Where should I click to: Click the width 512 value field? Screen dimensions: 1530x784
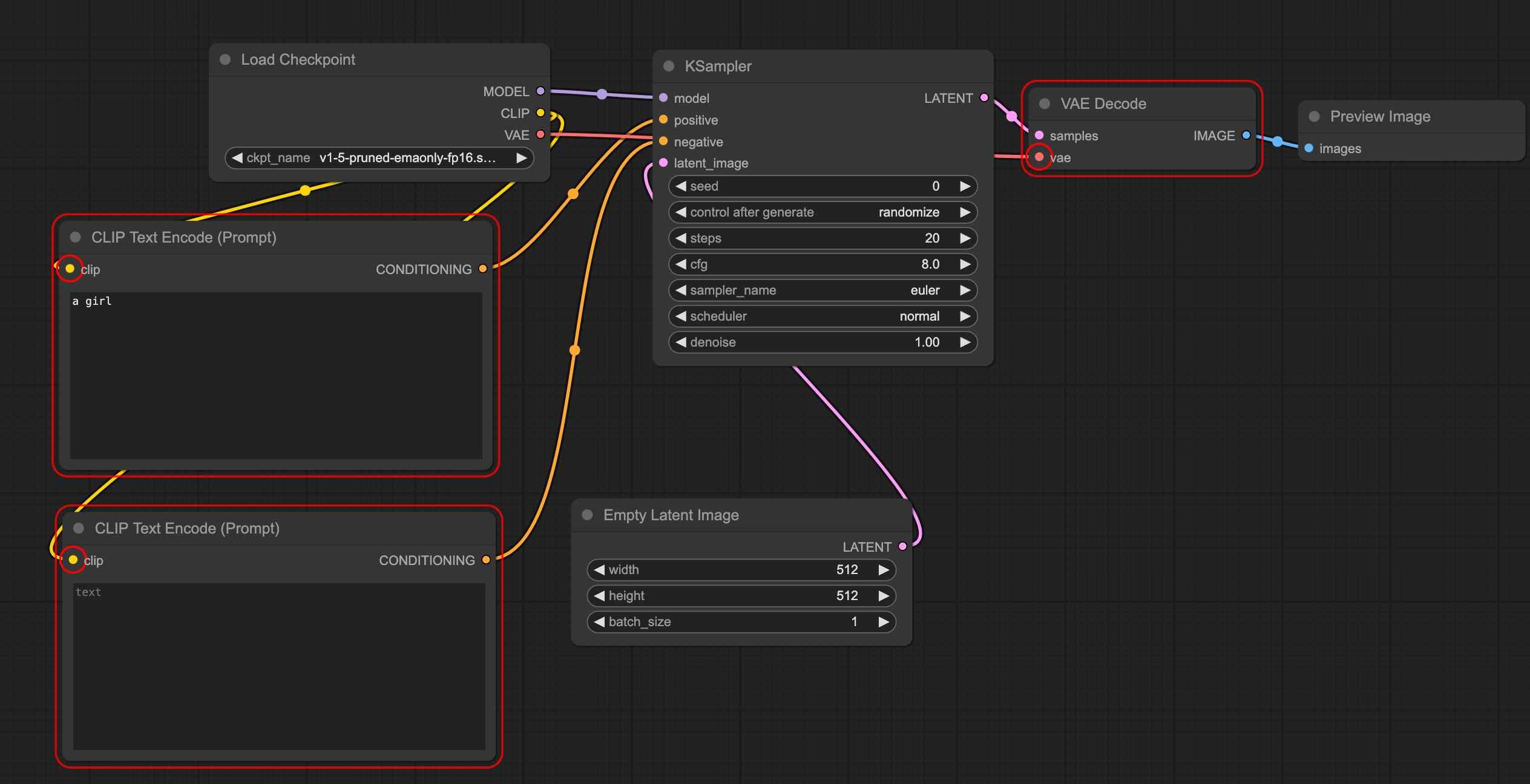click(x=741, y=570)
